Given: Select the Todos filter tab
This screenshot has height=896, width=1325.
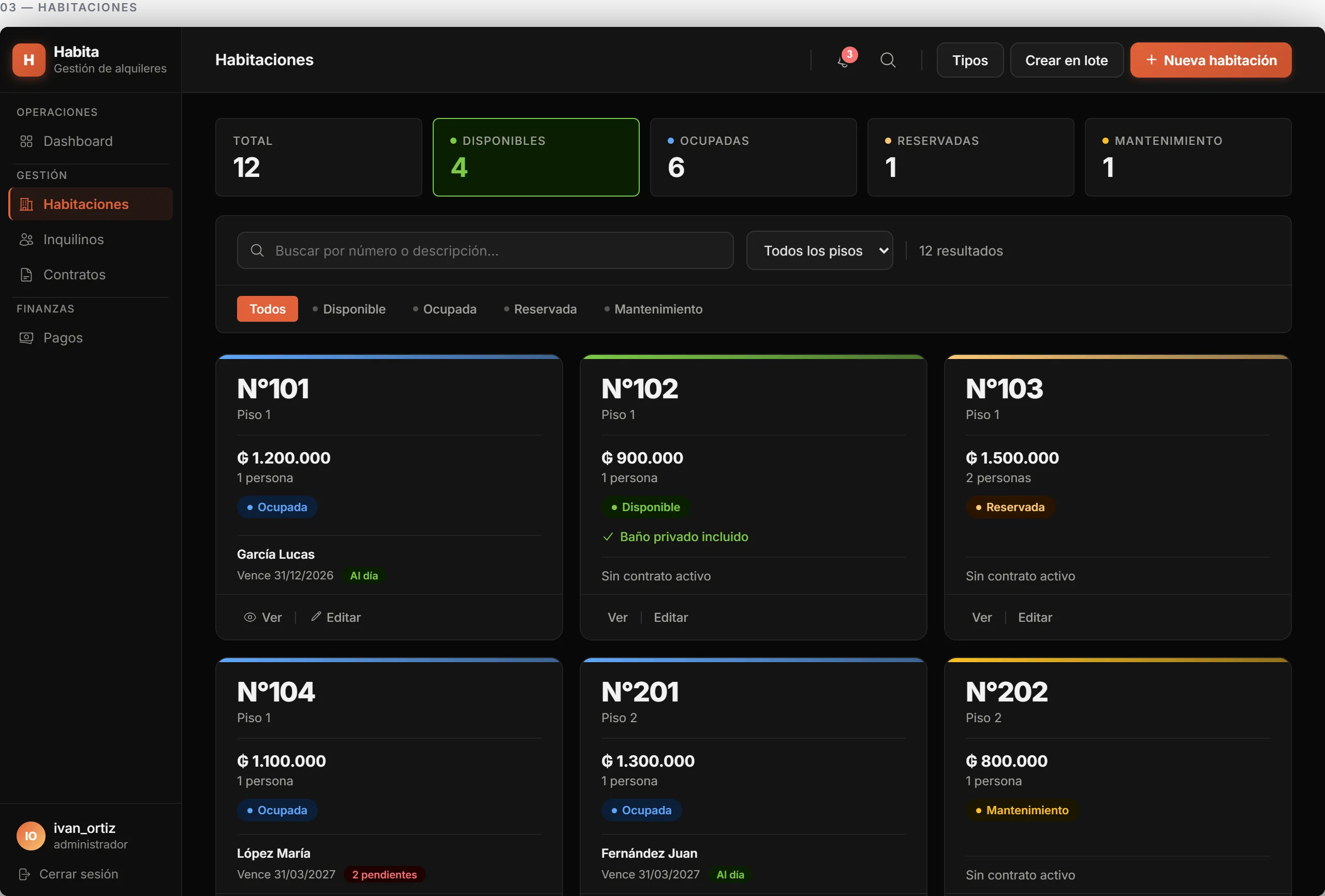Looking at the screenshot, I should [x=268, y=309].
